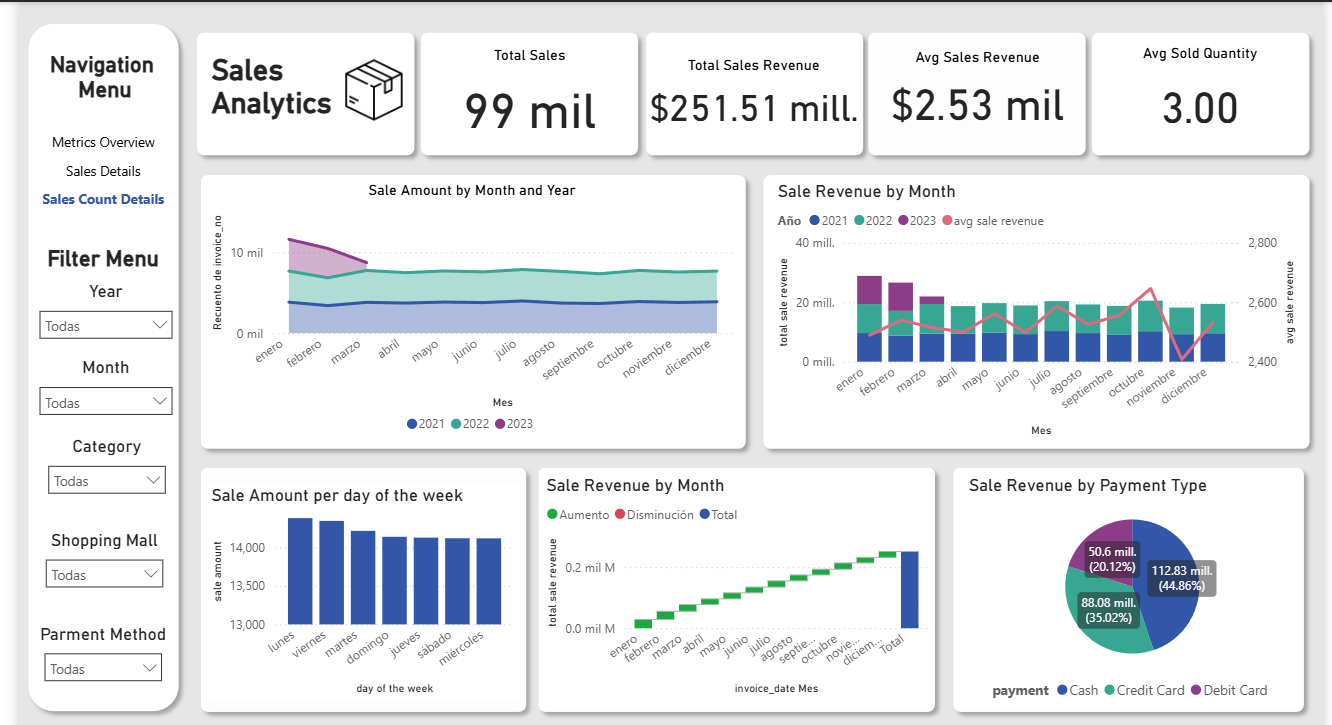
Task: Go to the Sales Details page
Action: click(103, 171)
